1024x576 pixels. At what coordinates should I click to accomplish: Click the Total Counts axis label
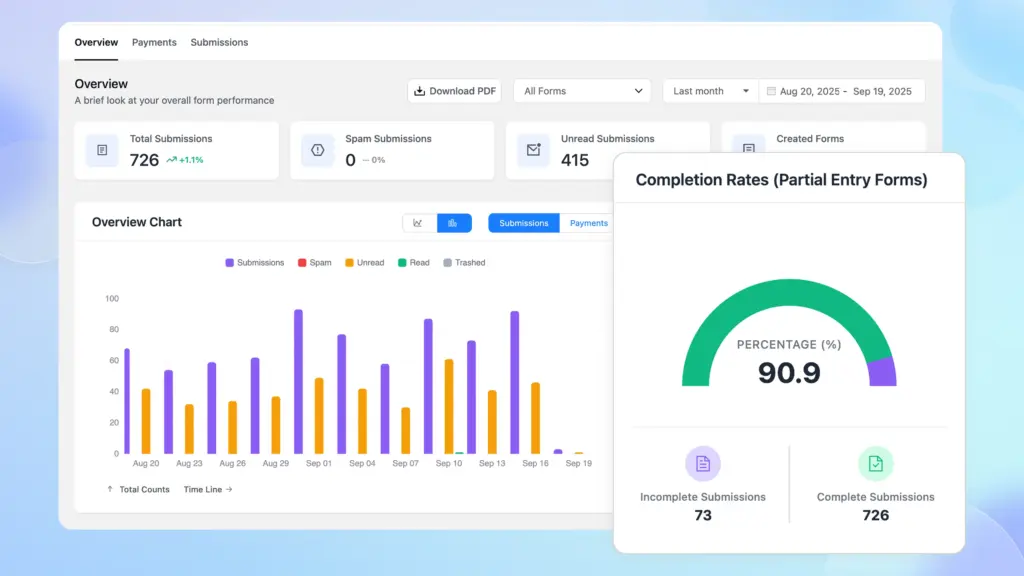(138, 489)
